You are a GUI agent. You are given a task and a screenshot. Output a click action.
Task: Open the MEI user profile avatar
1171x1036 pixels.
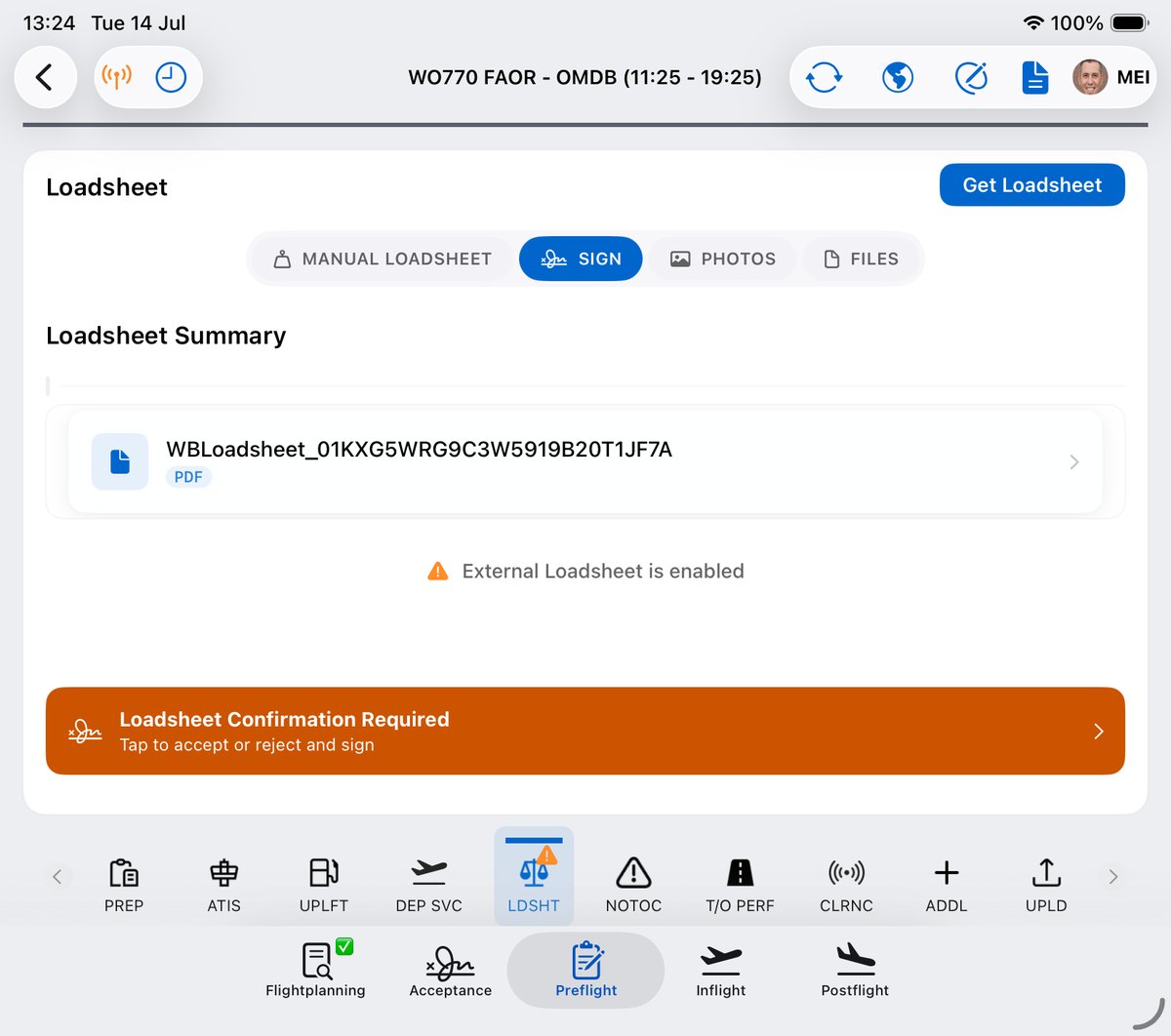coord(1090,77)
